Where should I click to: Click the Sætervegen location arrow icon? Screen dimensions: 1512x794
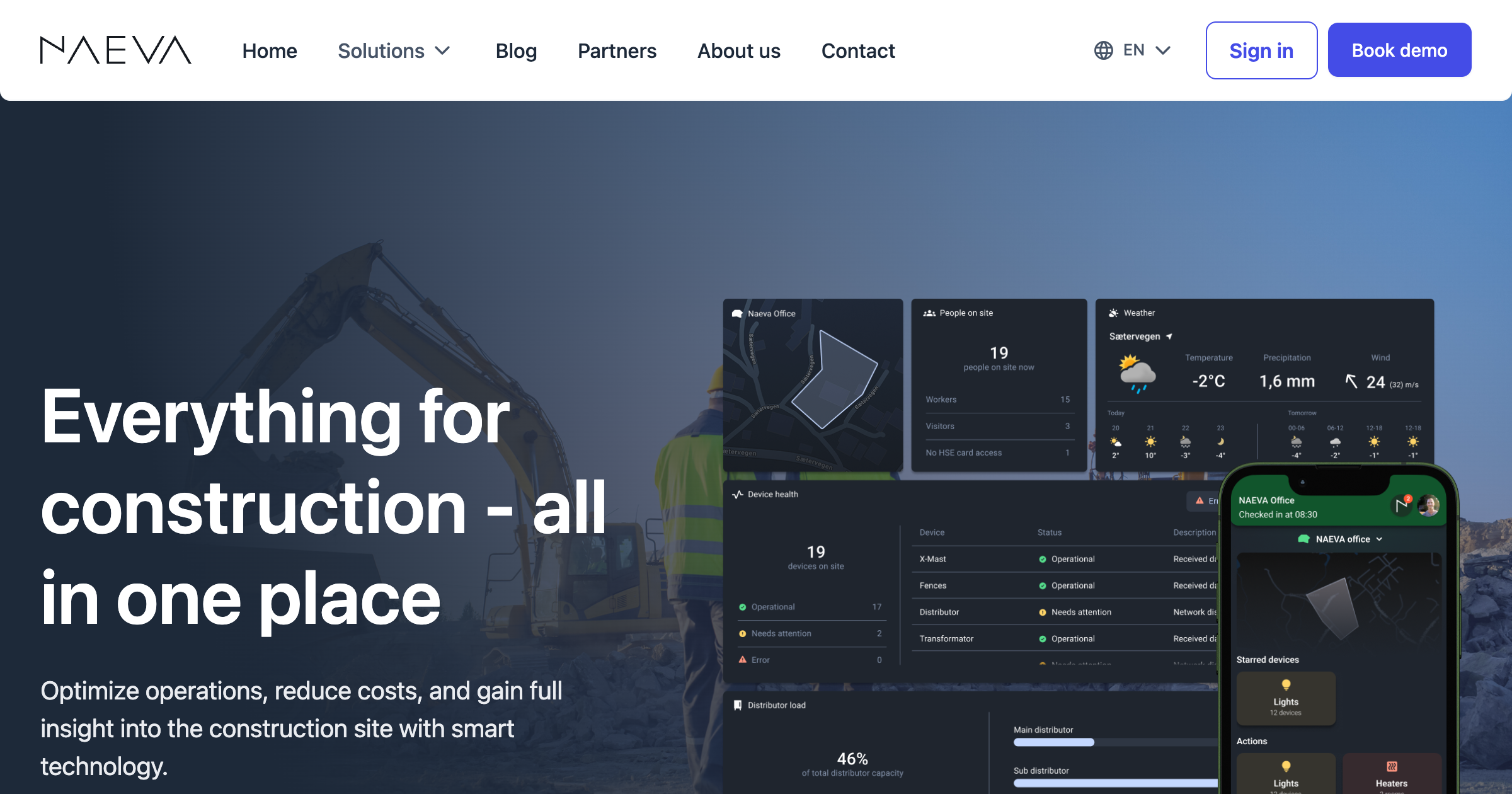pos(1169,337)
